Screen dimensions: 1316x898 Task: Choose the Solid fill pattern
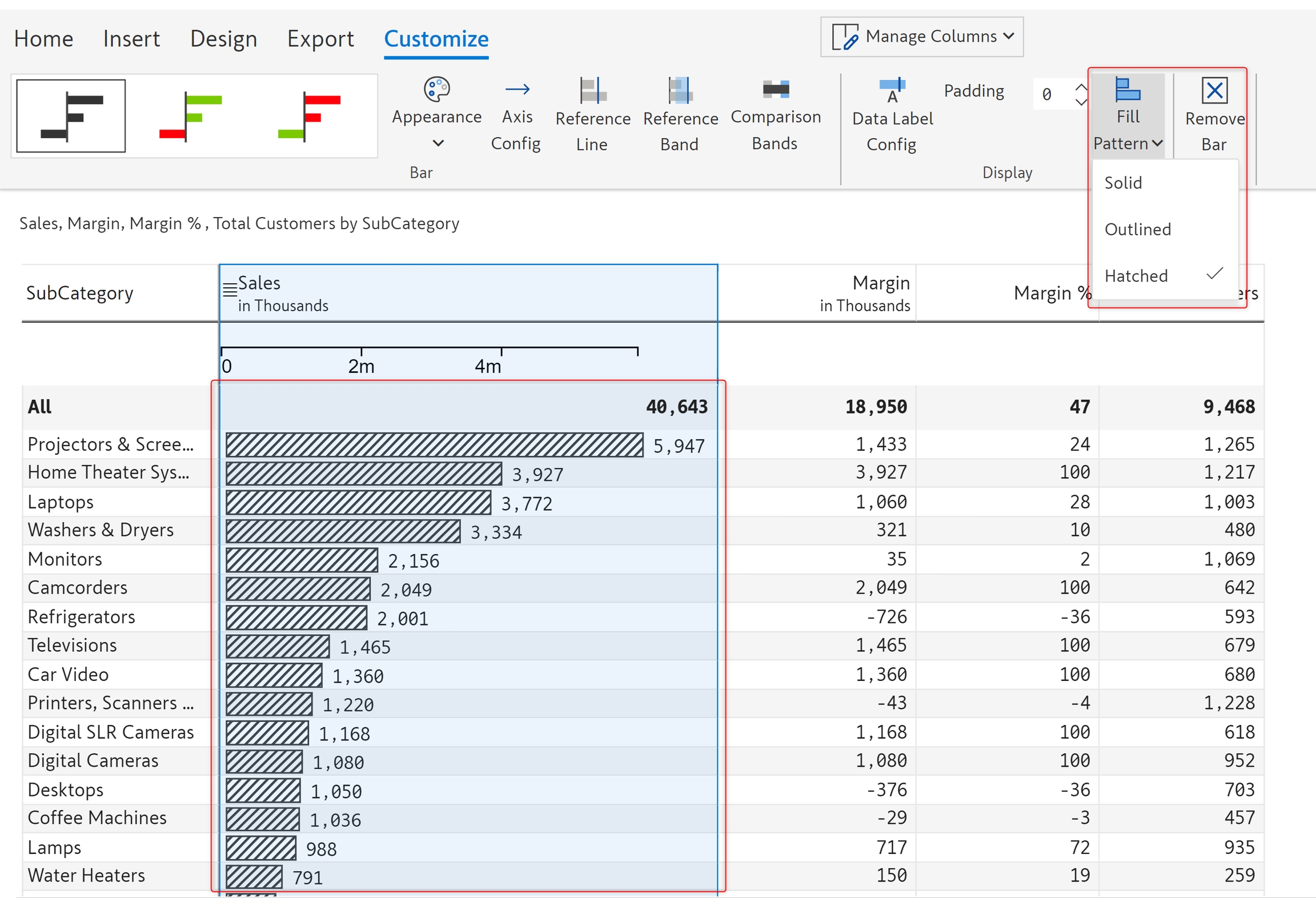point(1123,183)
